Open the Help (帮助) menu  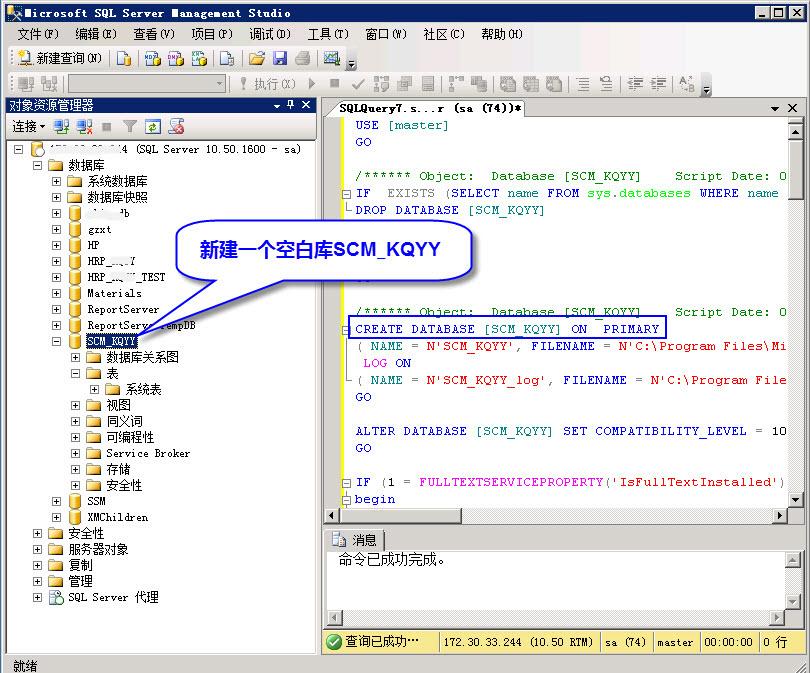(x=502, y=34)
